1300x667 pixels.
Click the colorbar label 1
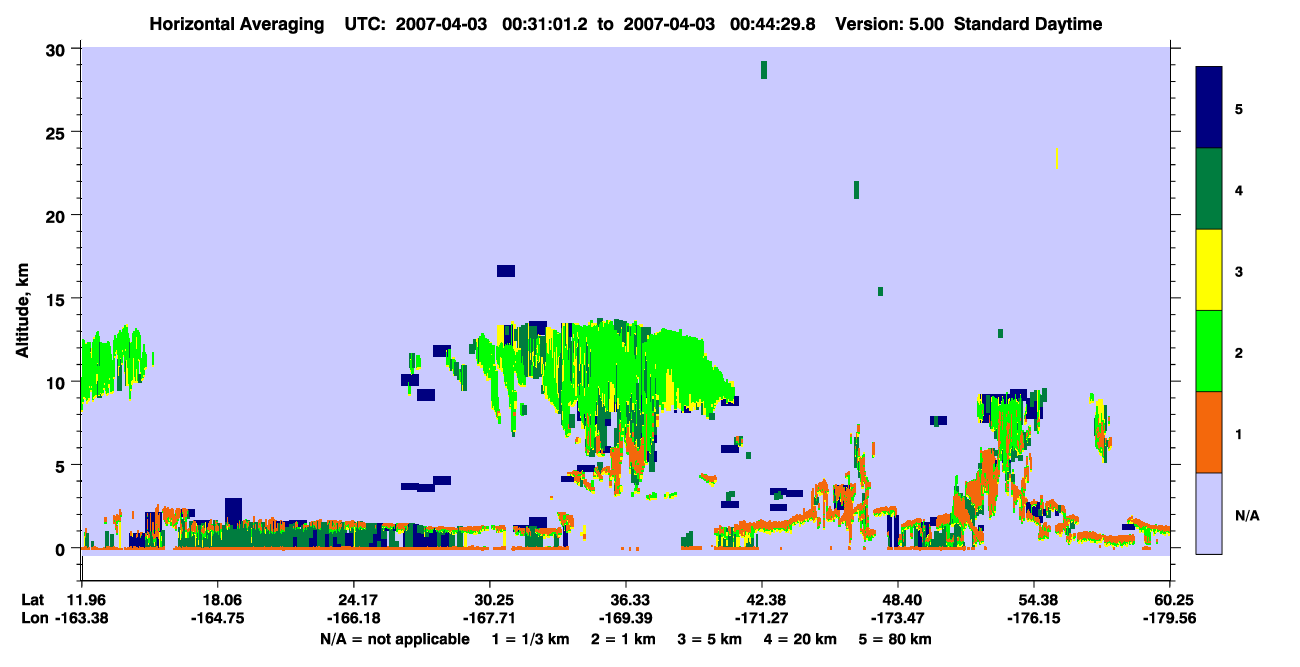coord(1239,432)
